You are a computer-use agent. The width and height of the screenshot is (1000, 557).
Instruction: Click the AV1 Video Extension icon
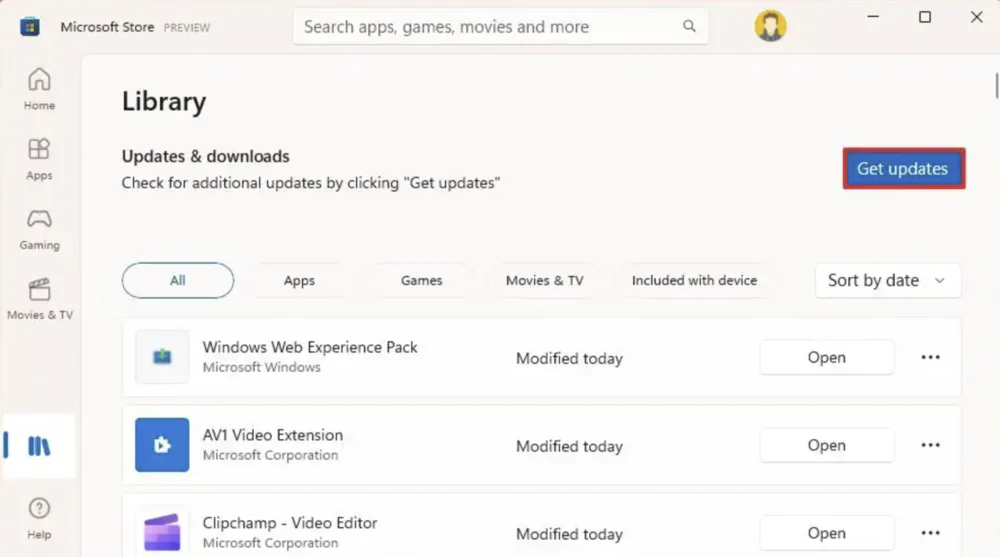coord(162,445)
